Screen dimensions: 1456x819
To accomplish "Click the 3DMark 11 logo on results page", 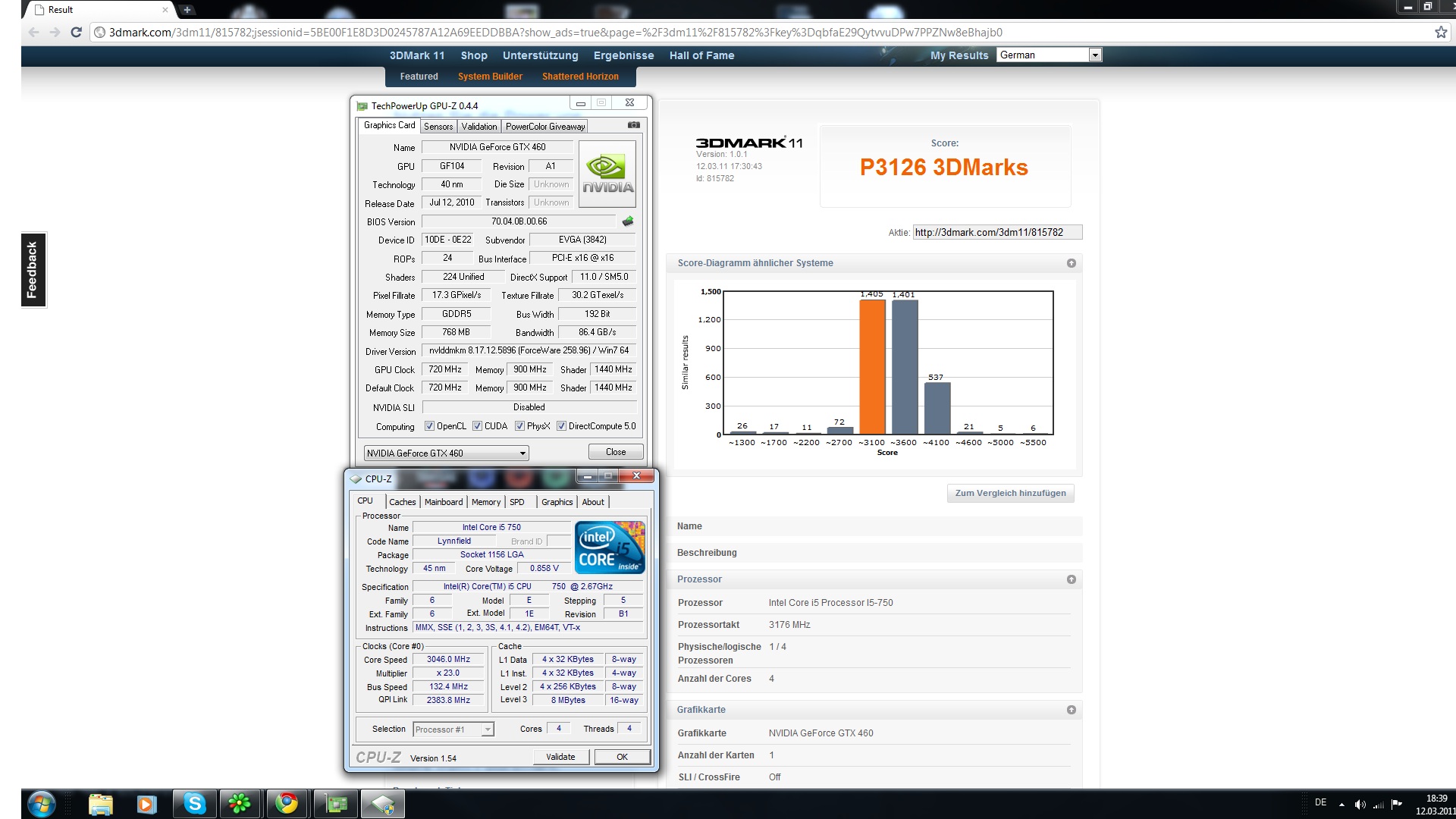I will (x=748, y=143).
